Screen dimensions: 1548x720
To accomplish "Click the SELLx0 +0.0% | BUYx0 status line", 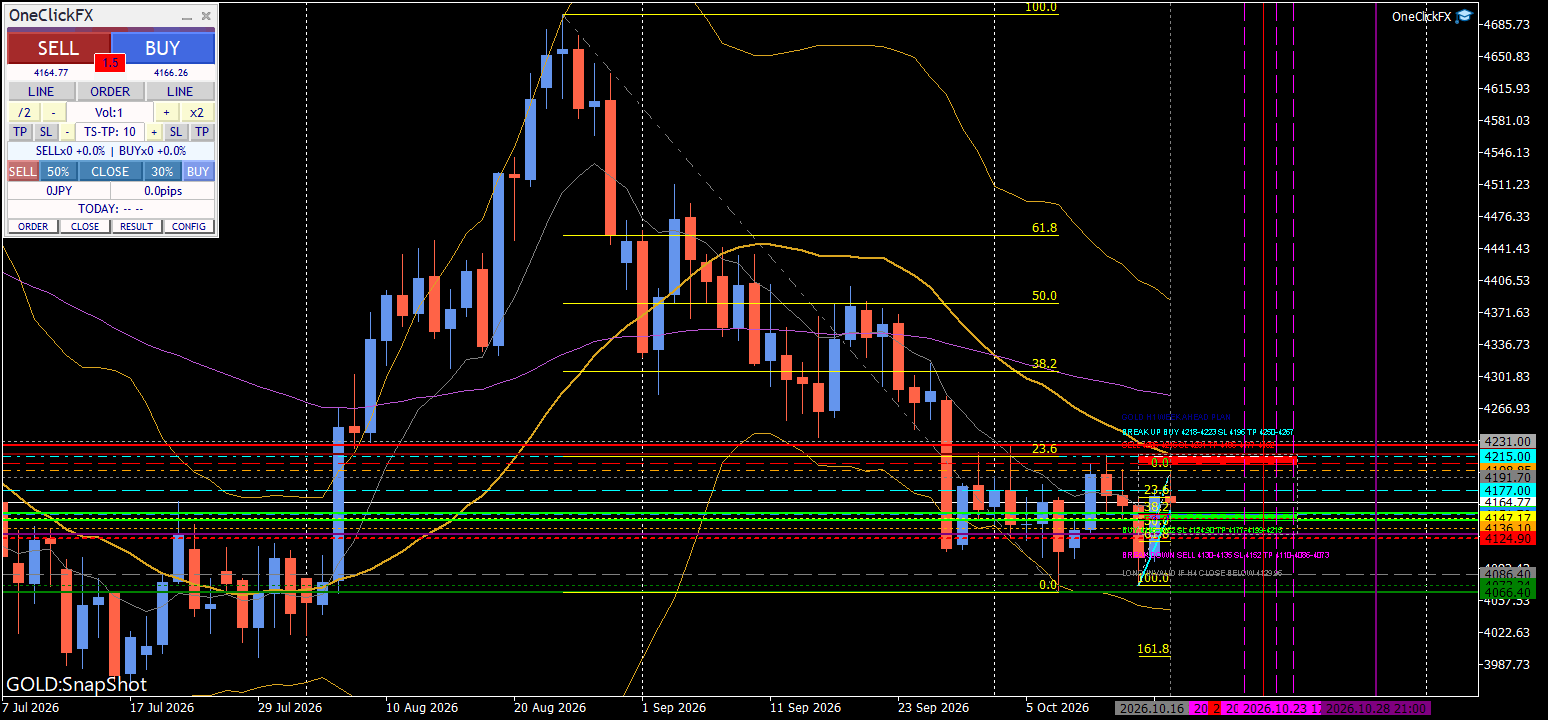I will 110,151.
